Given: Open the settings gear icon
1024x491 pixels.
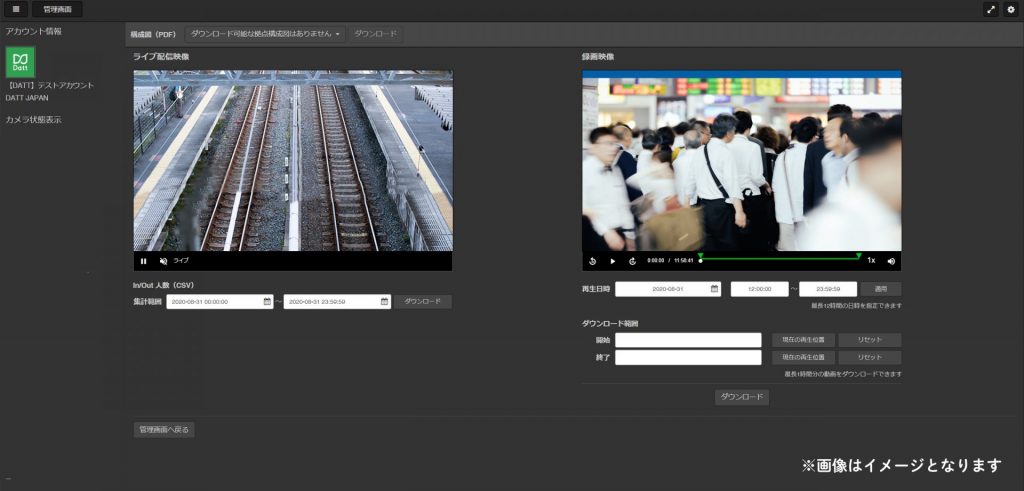Looking at the screenshot, I should 1011,9.
